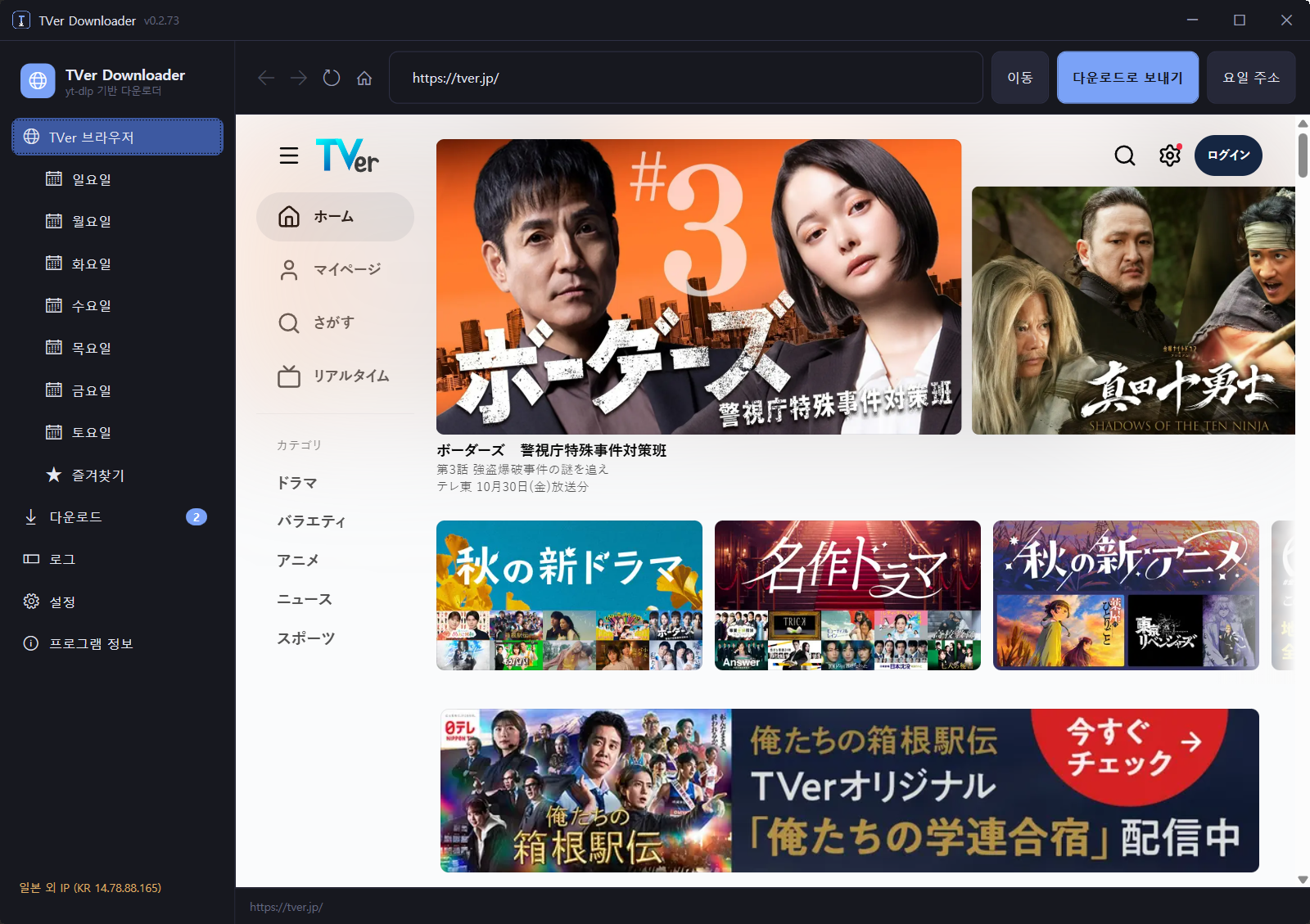
Task: Open the TVer settings gear icon
Action: click(x=1170, y=156)
